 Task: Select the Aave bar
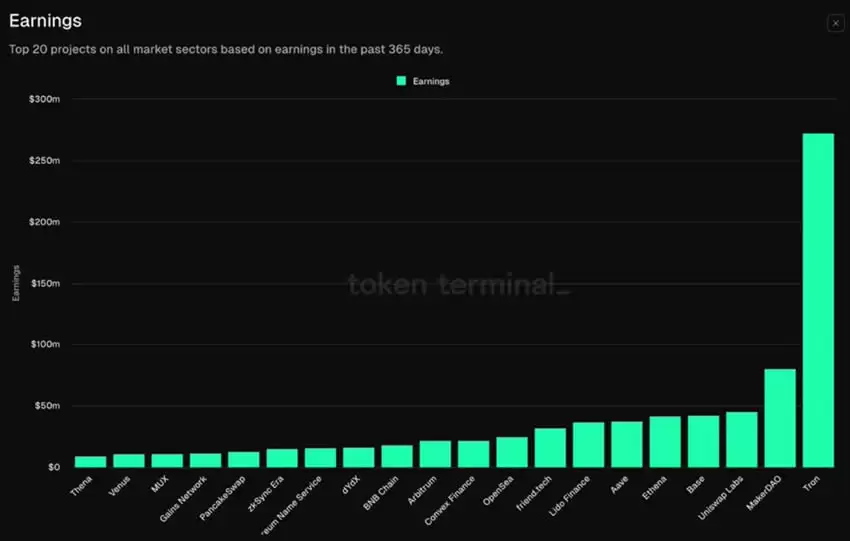pos(626,444)
